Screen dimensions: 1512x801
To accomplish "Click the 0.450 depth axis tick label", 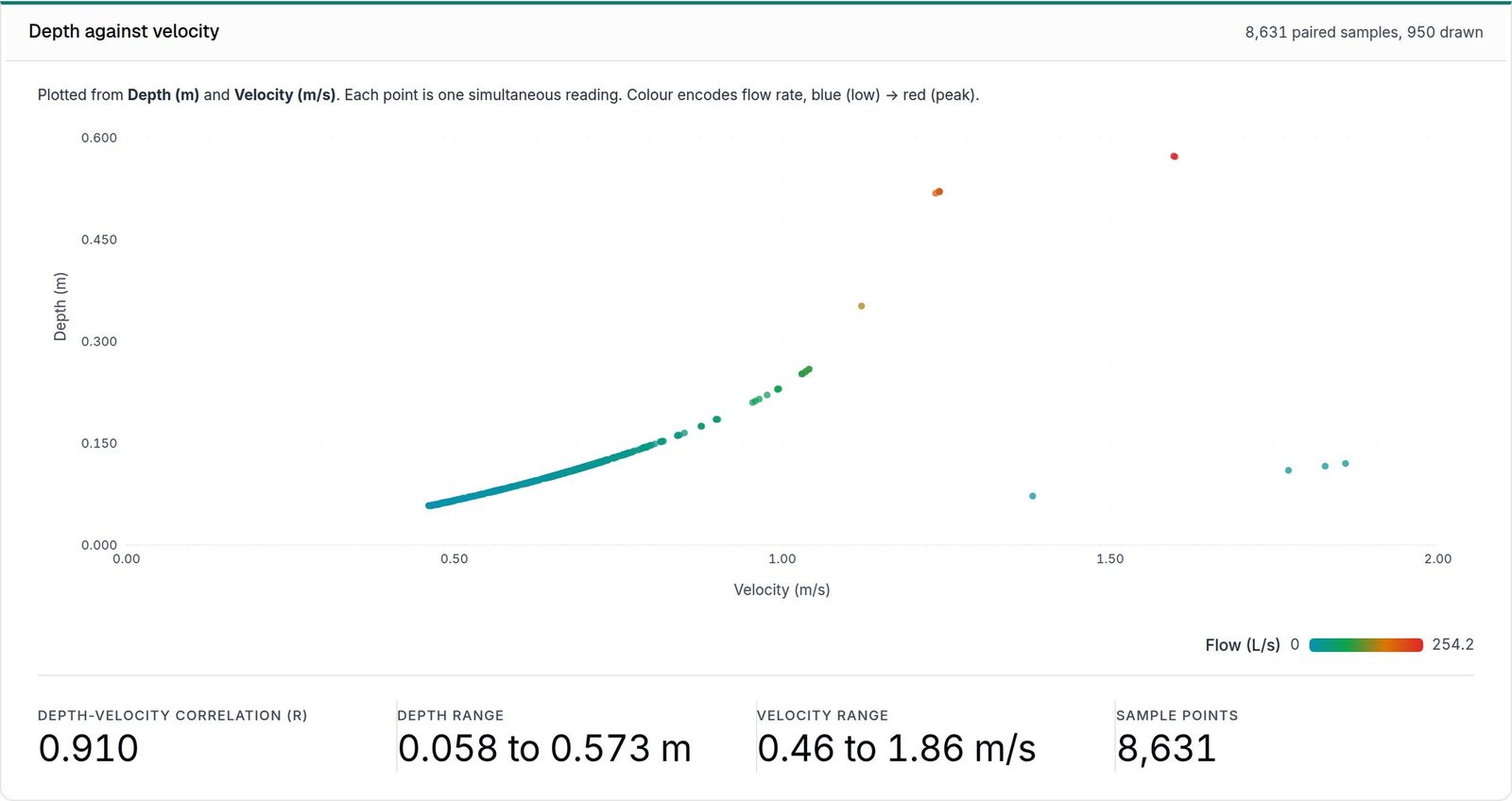I will (99, 240).
